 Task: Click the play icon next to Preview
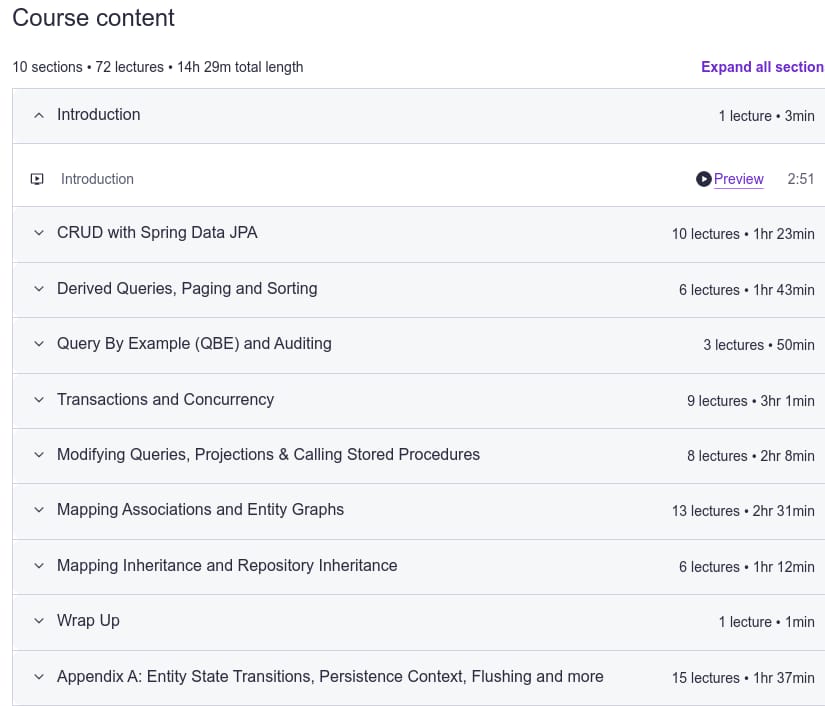(x=703, y=179)
